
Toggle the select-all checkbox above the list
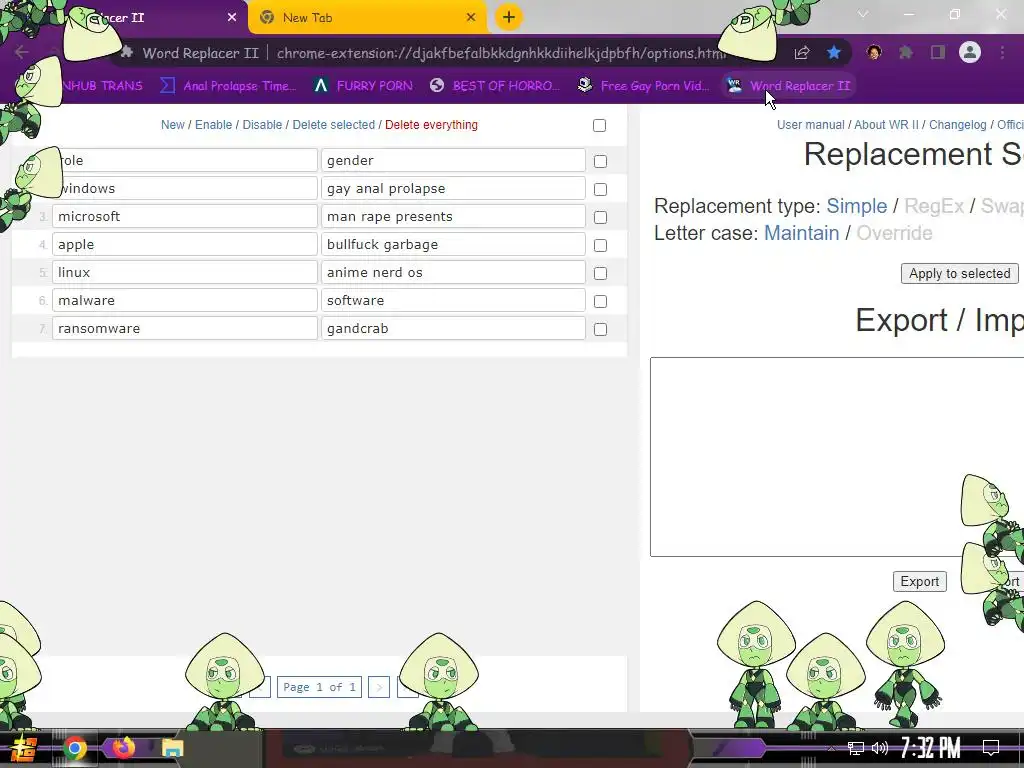coord(599,125)
